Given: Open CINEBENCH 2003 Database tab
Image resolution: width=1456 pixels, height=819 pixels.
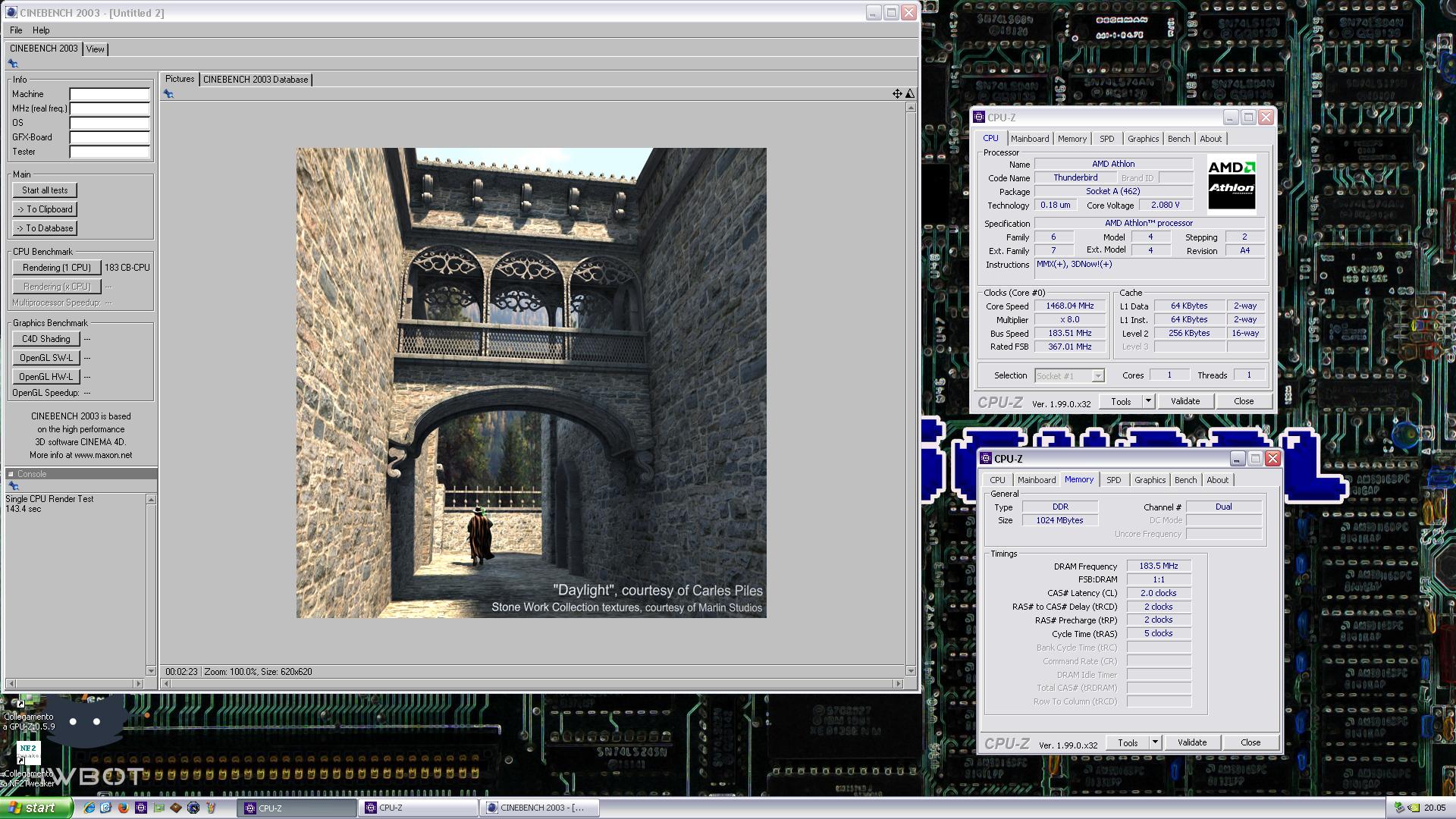Looking at the screenshot, I should pyautogui.click(x=256, y=79).
